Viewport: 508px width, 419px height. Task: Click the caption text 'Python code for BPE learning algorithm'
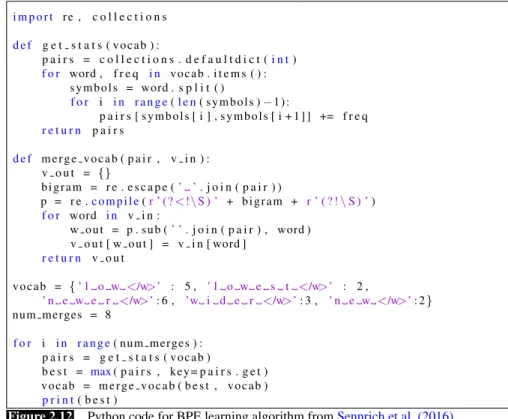click(196, 415)
